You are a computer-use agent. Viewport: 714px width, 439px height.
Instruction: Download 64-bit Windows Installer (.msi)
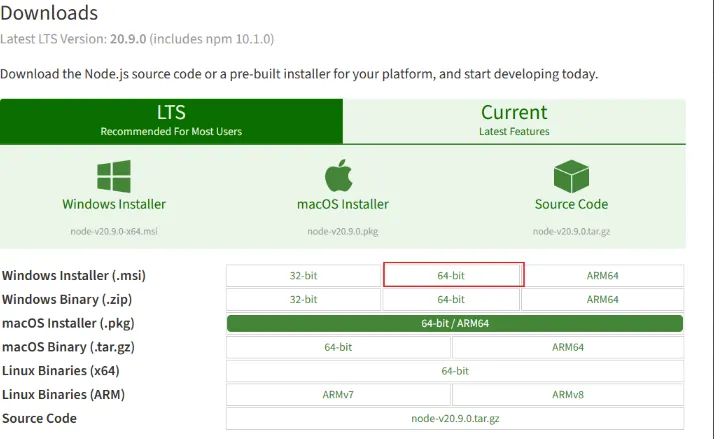click(453, 275)
